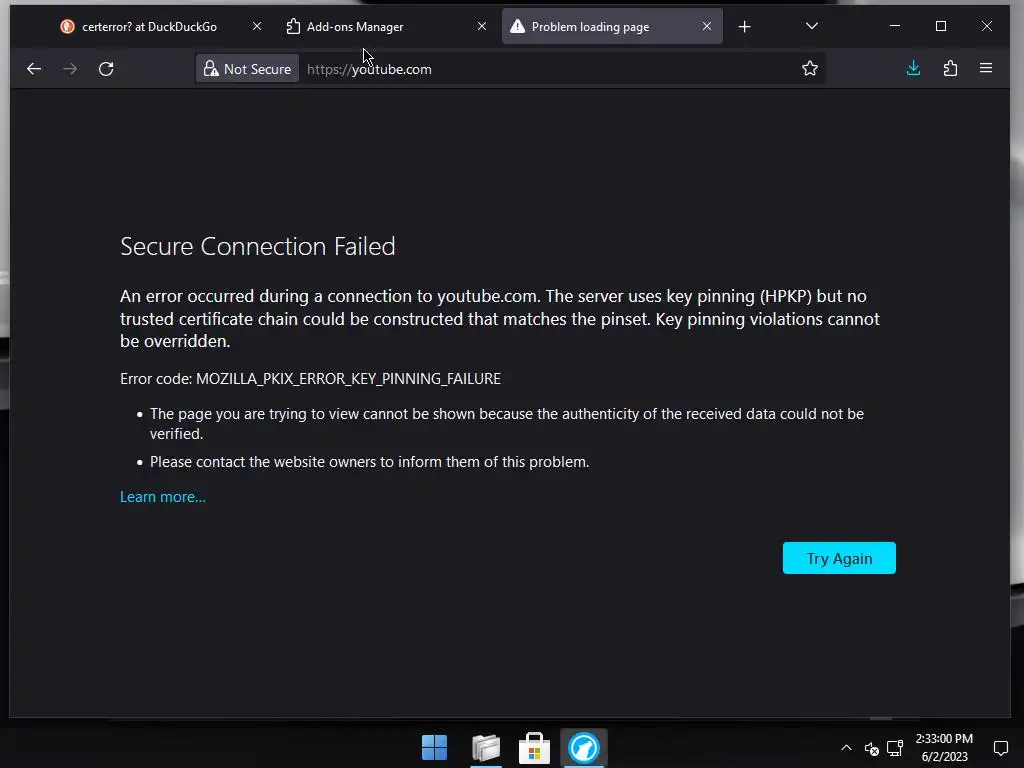
Task: Click the warning icon on the Problem loading page tab
Action: tap(517, 26)
